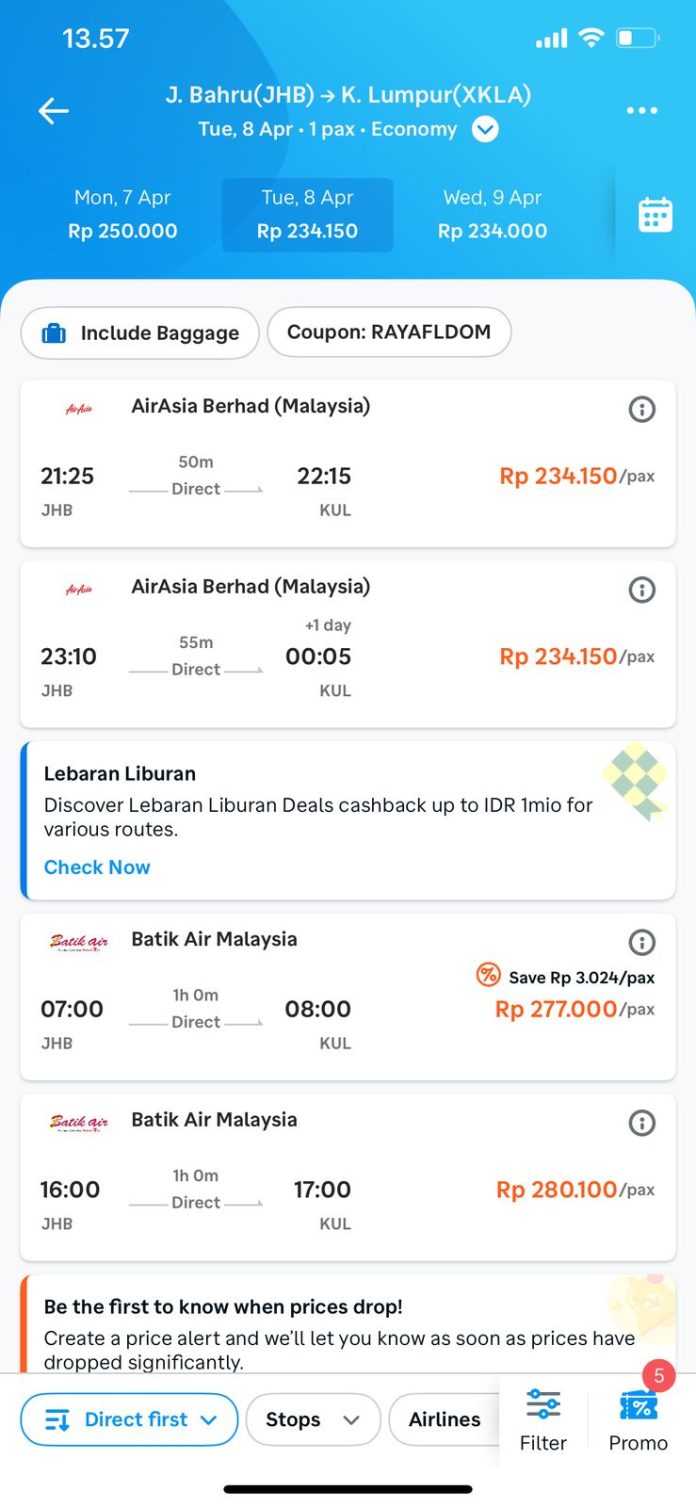View info for 16:00 Batik Air flight

coord(642,1123)
